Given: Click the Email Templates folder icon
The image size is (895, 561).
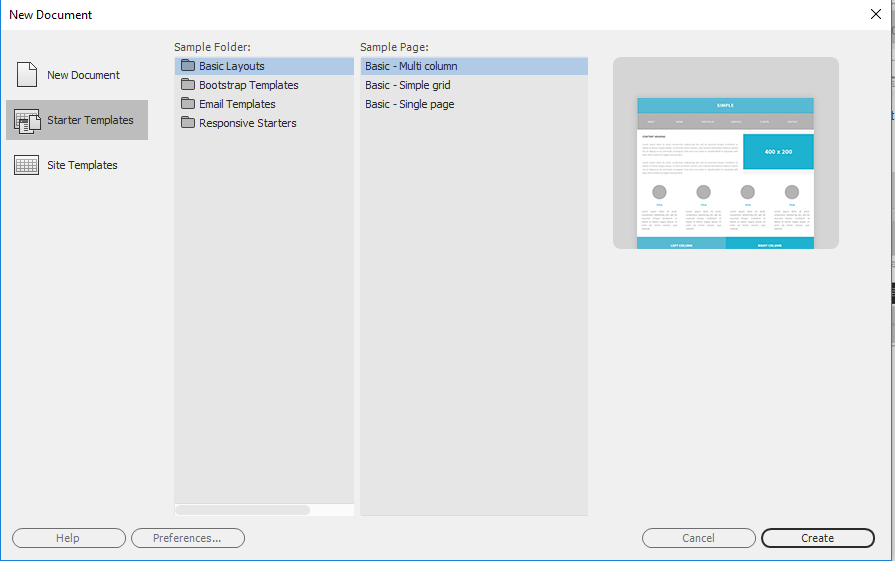Looking at the screenshot, I should pyautogui.click(x=187, y=104).
